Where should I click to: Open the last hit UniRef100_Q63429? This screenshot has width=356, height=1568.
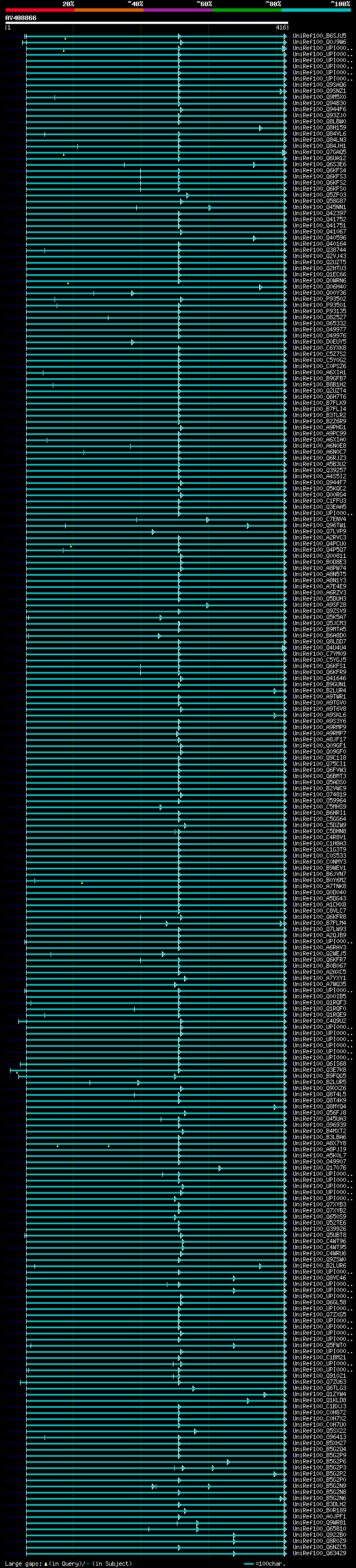point(319,1554)
